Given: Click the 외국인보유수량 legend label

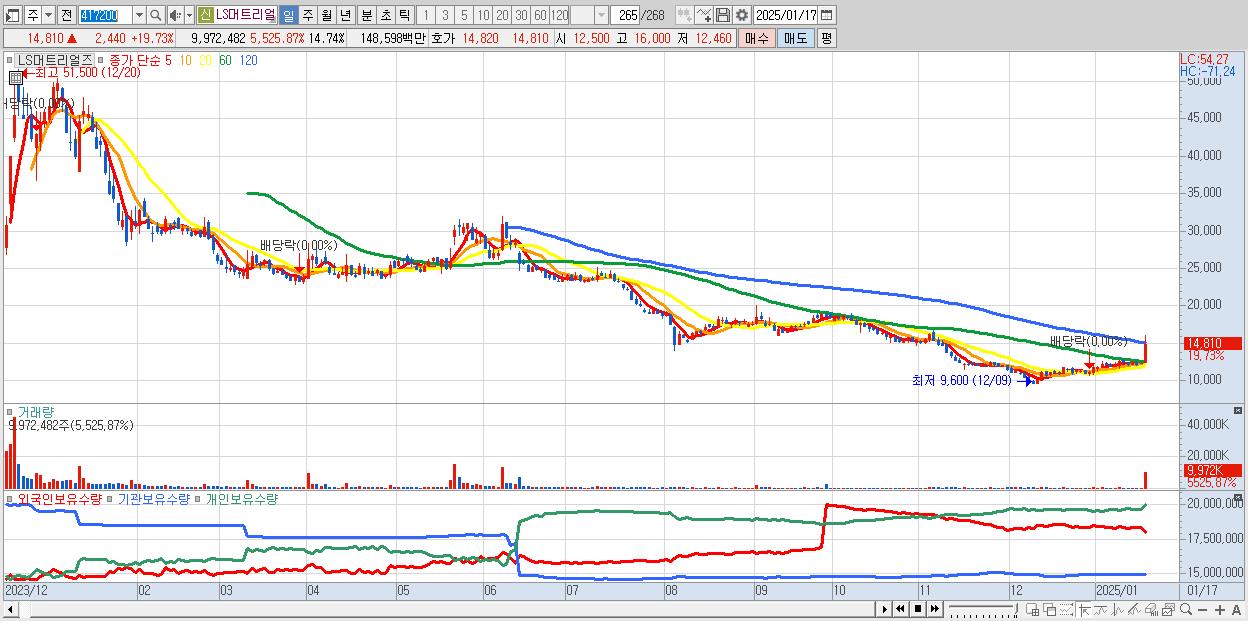Looking at the screenshot, I should click(x=58, y=498).
